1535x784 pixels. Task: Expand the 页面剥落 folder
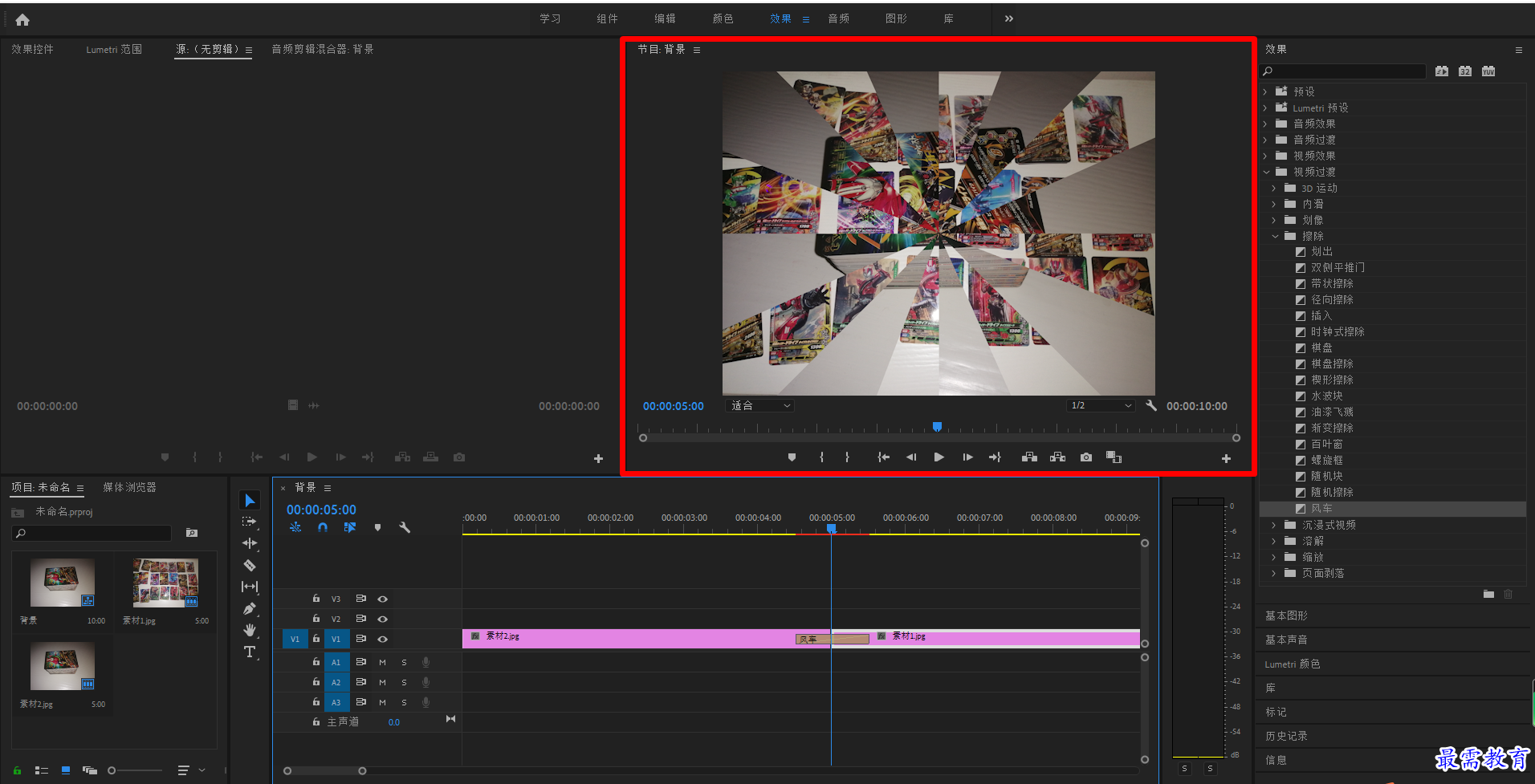[1275, 573]
